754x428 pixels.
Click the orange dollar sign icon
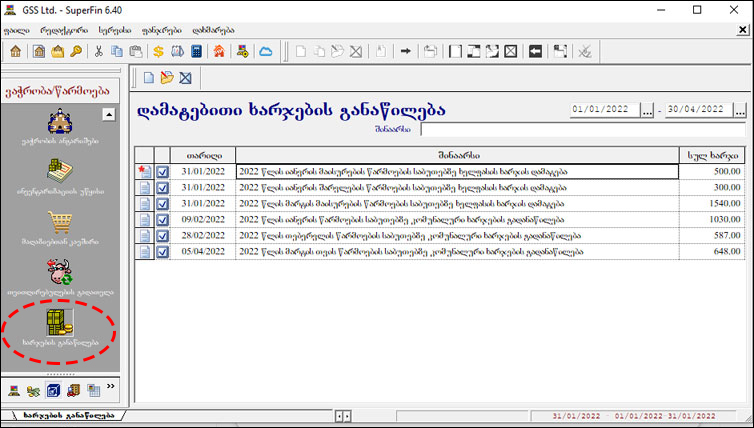[158, 51]
